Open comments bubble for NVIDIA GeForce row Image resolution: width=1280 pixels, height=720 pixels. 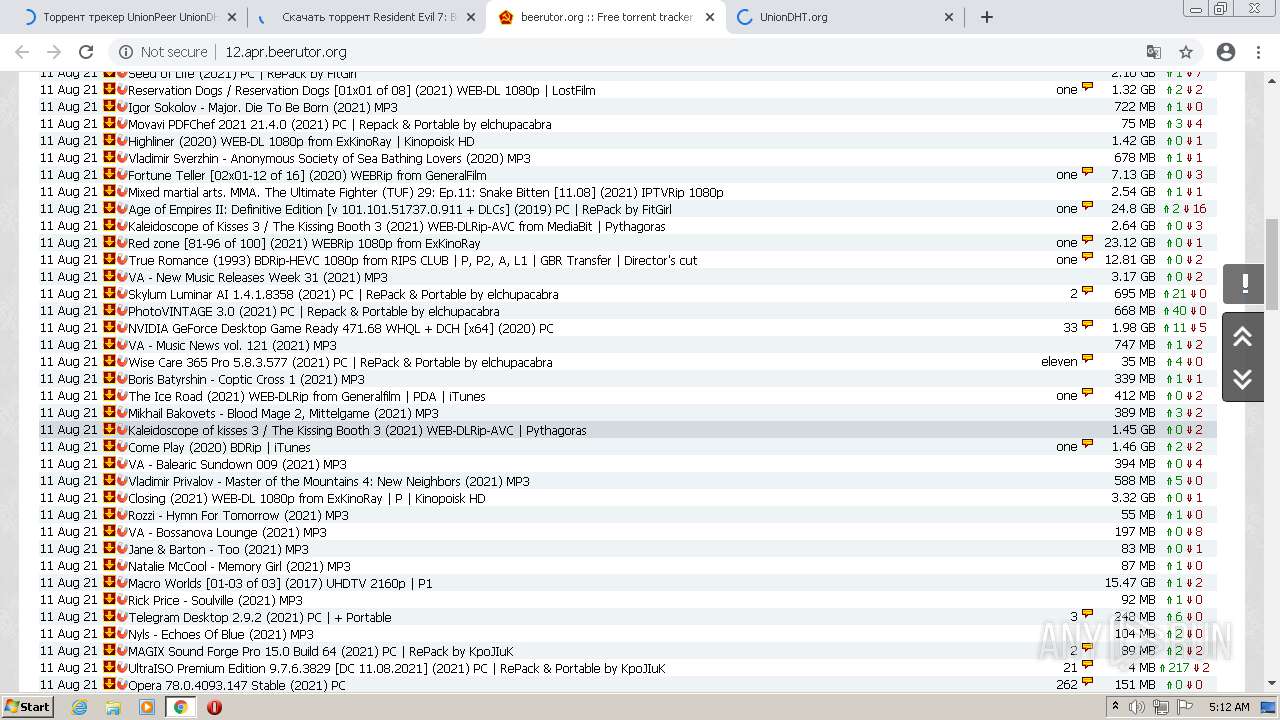pyautogui.click(x=1087, y=326)
